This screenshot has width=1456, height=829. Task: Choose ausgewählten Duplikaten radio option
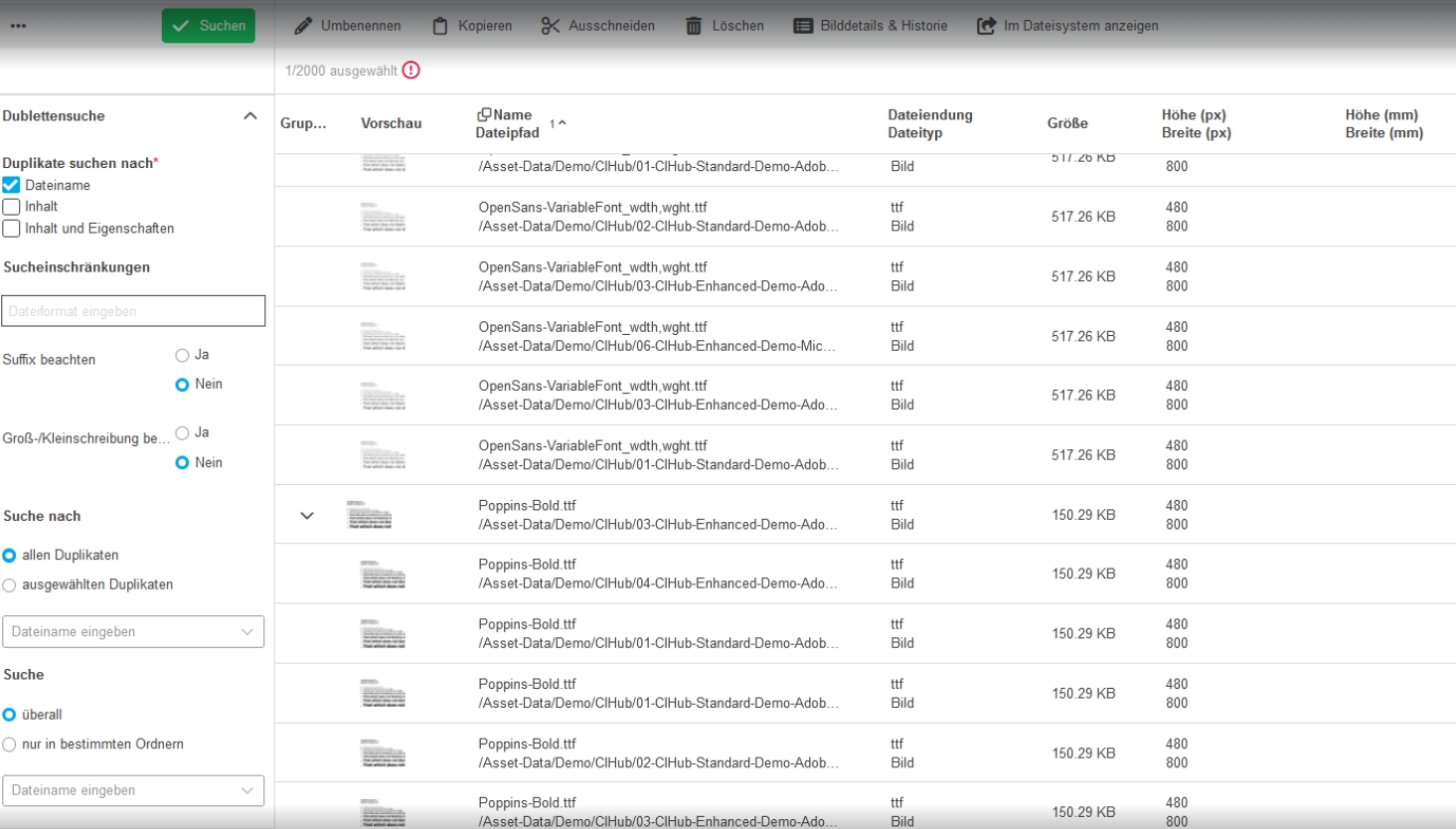tap(10, 585)
